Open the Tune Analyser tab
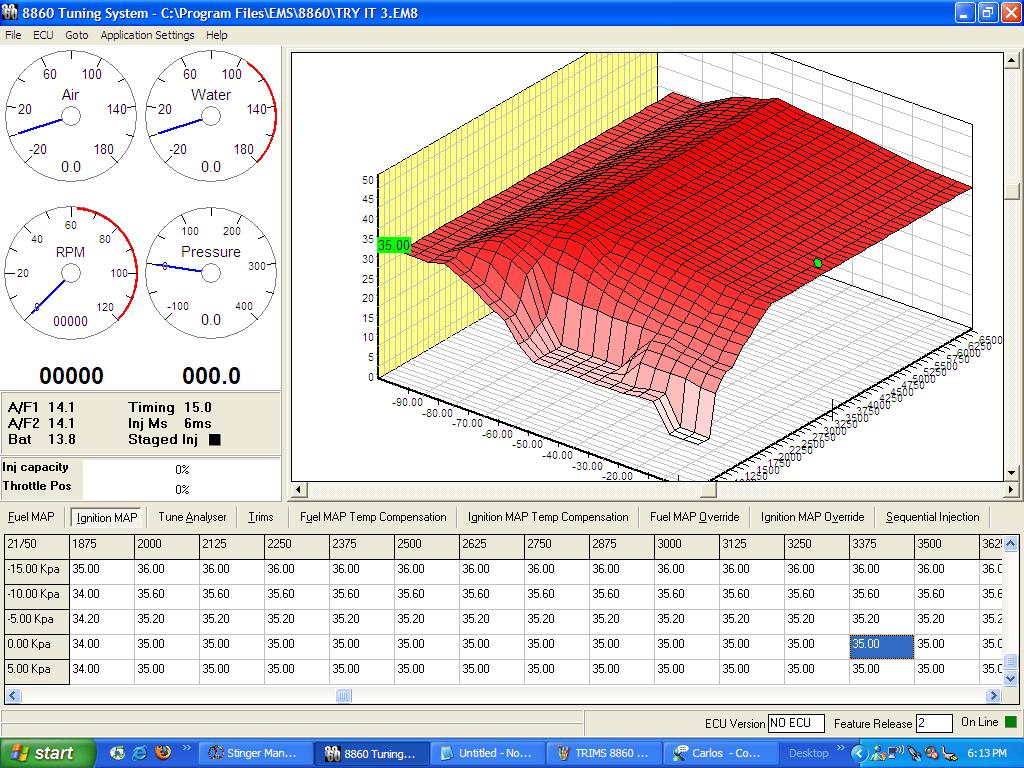1024x768 pixels. click(192, 517)
